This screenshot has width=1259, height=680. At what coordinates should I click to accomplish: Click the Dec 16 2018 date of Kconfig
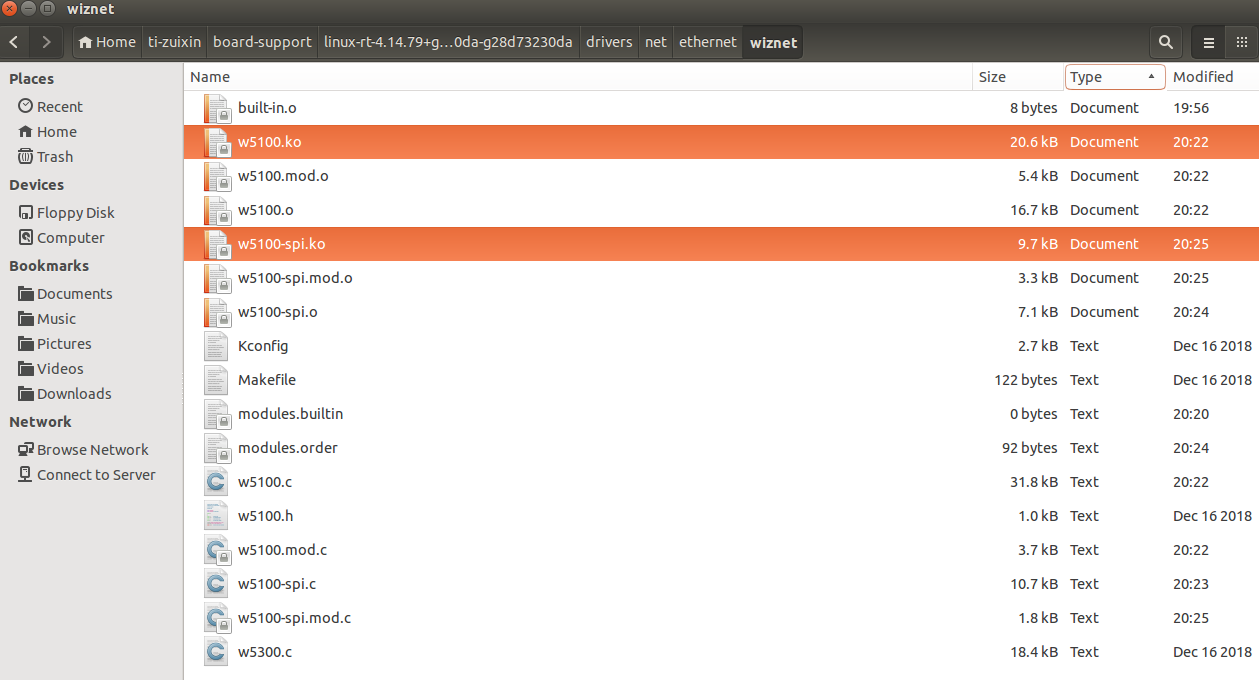(1212, 346)
